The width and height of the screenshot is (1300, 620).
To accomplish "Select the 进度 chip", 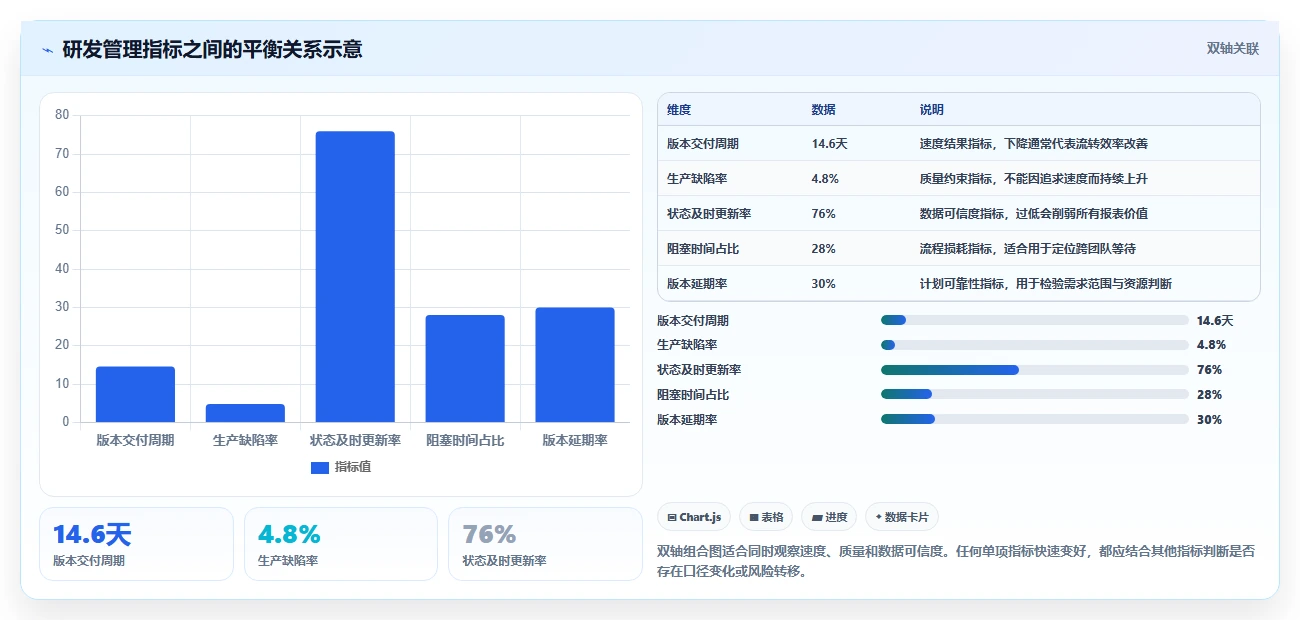I will coord(829,517).
